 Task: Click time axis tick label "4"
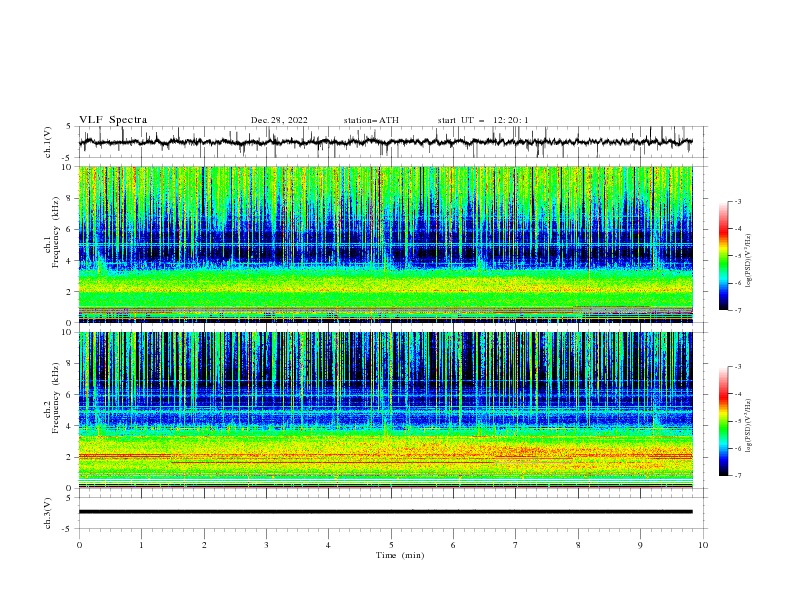point(329,545)
